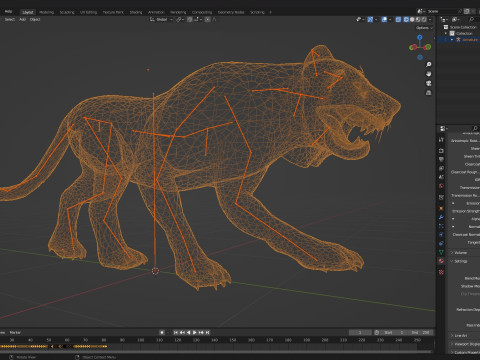Screen dimensions: 480x360
Task: Open viewport overlays options arrow
Action: [390, 19]
